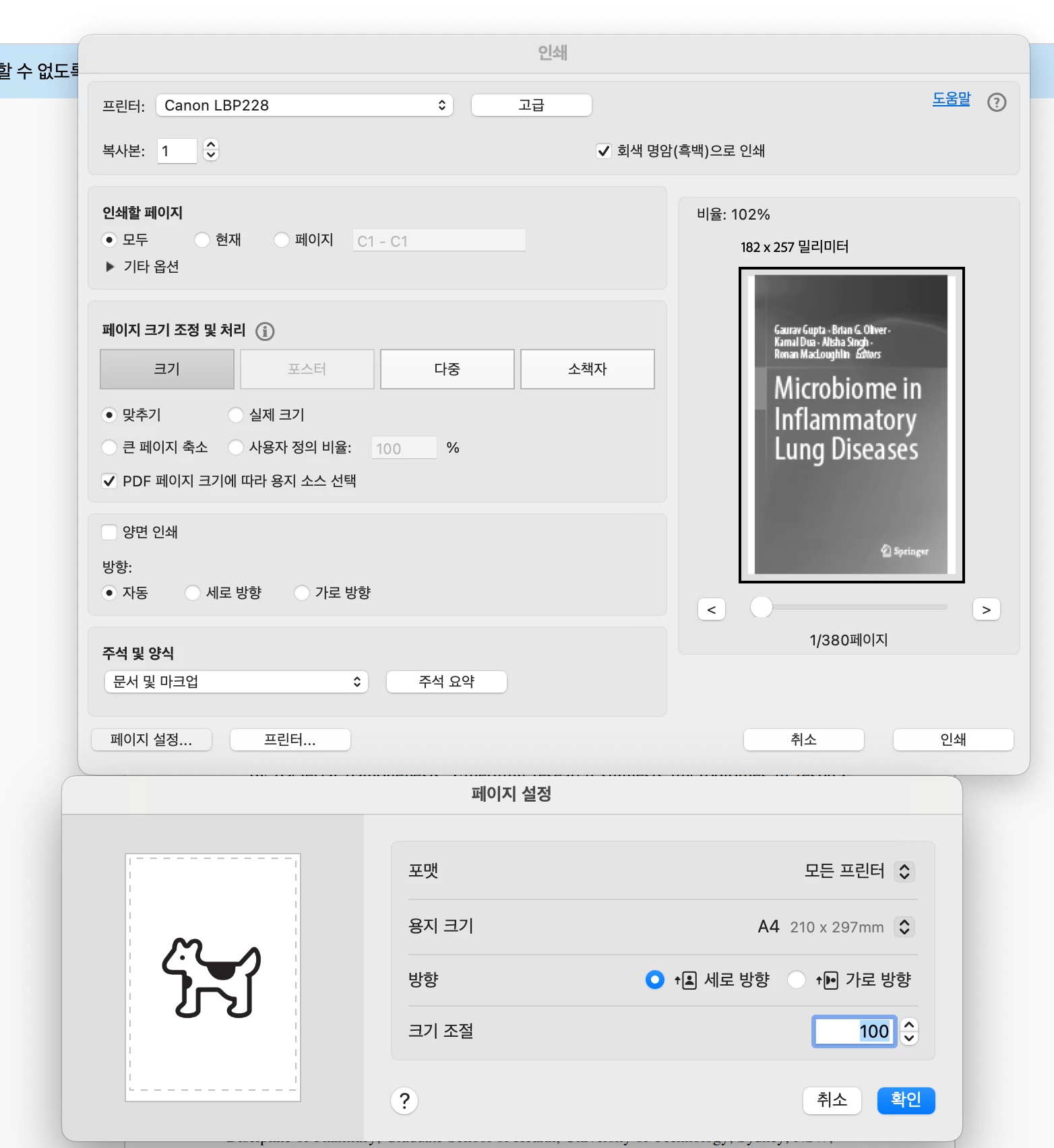The image size is (1054, 1148).
Task: Select 자동 orientation radio button
Action: 108,593
